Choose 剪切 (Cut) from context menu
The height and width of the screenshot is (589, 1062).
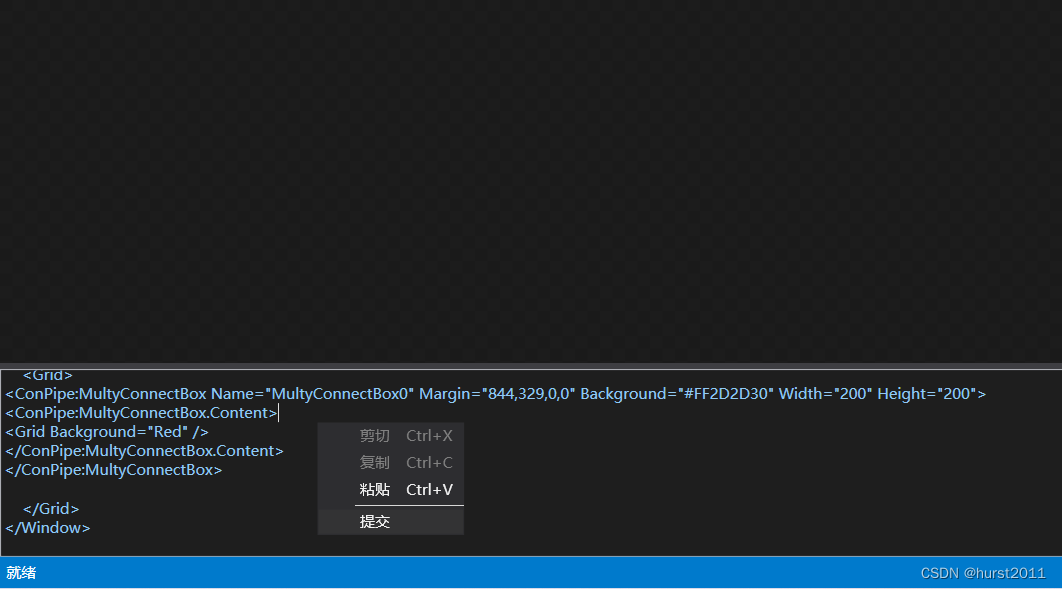(x=391, y=436)
